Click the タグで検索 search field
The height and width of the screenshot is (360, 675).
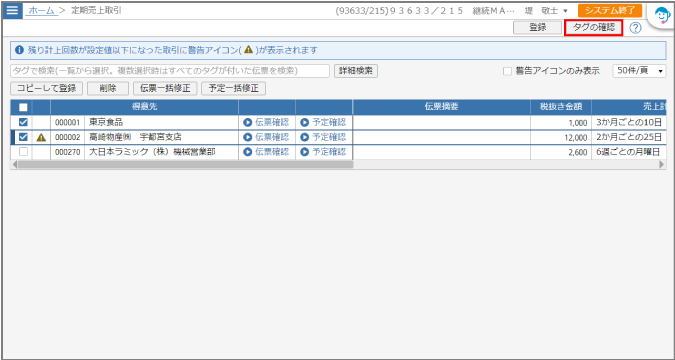pyautogui.click(x=170, y=71)
